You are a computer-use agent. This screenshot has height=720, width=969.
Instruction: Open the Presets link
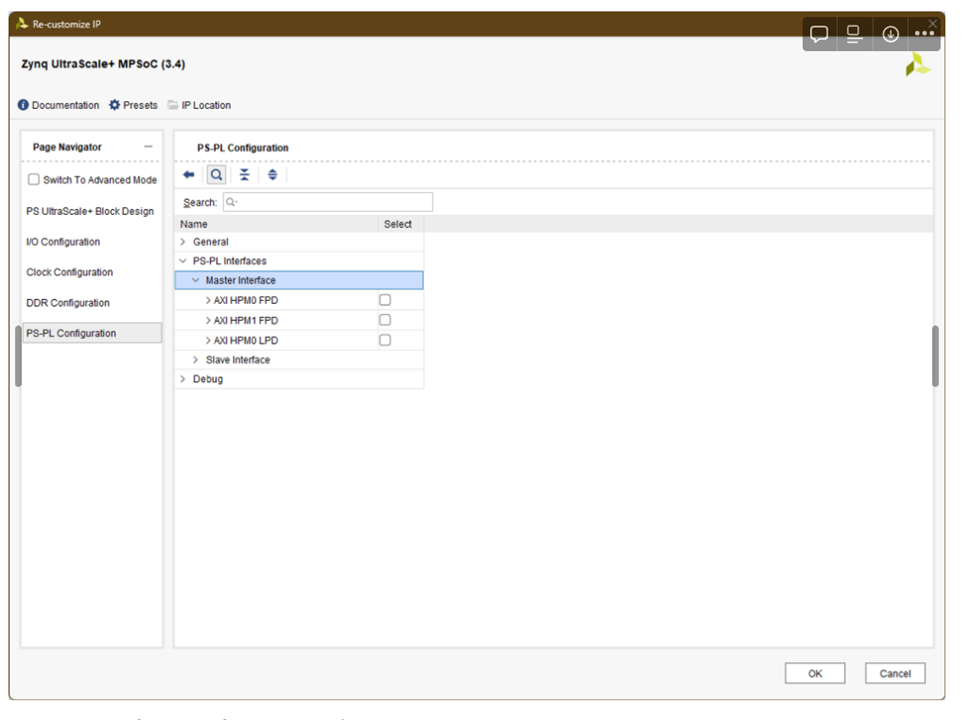pos(140,105)
